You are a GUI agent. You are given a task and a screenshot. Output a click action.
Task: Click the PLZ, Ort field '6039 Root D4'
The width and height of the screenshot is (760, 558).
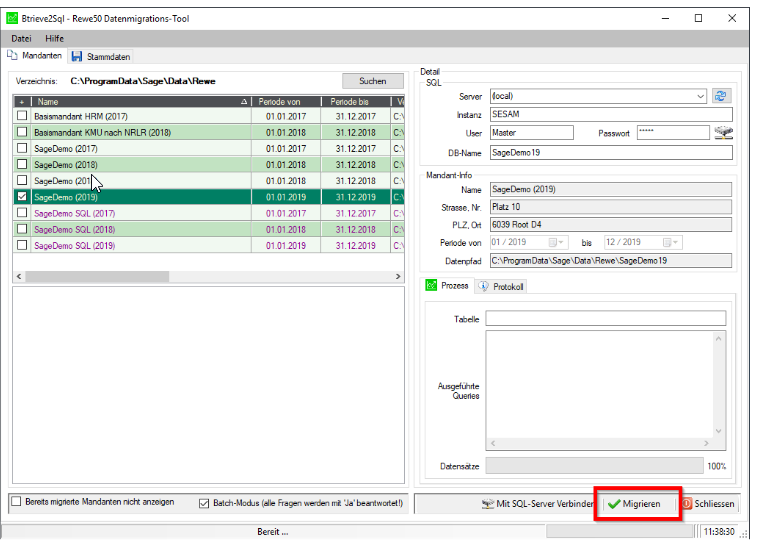611,224
